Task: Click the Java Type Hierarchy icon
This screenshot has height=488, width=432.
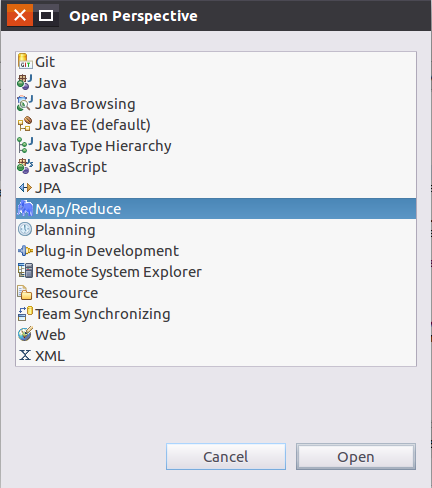Action: click(25, 146)
